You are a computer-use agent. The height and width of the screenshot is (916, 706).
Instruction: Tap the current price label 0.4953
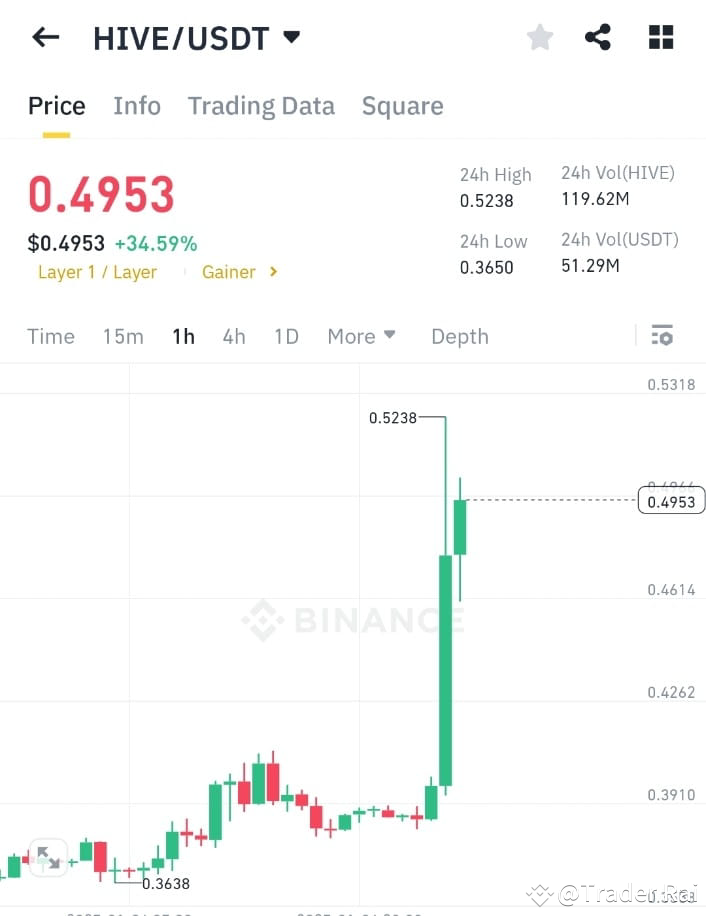671,500
